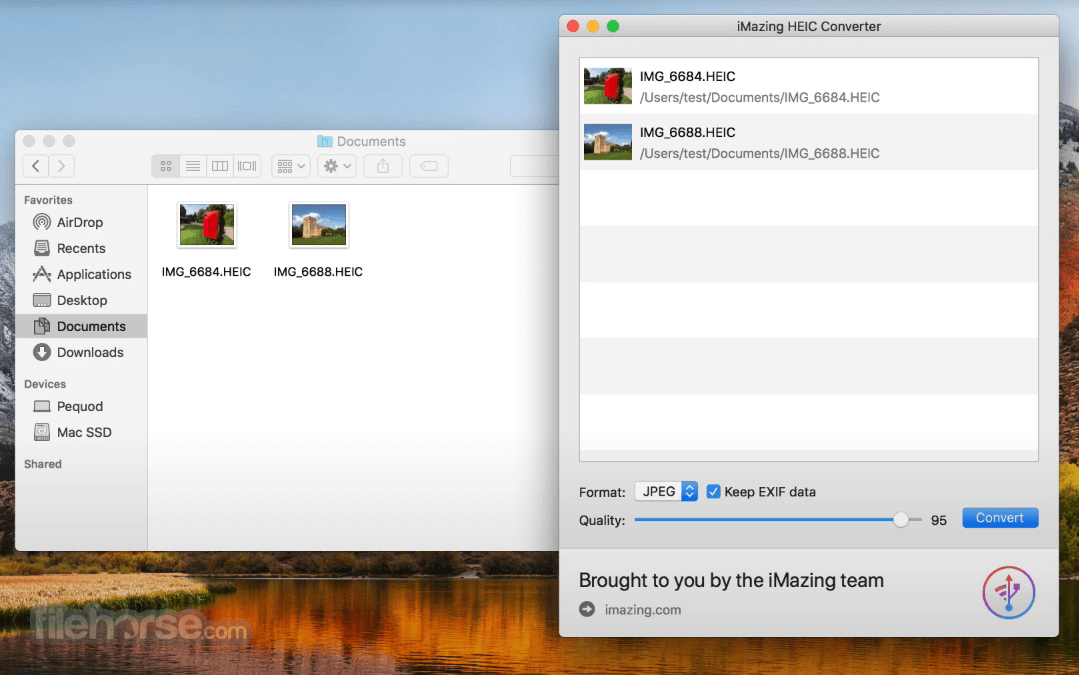Close the iMazing HEIC Converter window
Viewport: 1079px width, 675px height.
point(573,26)
